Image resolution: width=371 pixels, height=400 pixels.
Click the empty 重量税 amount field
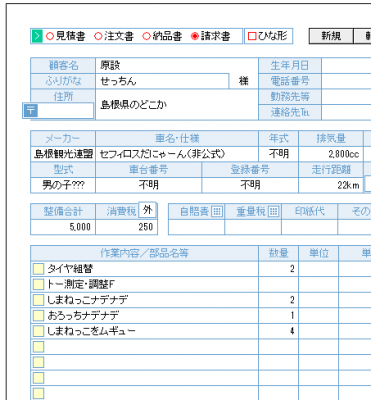pos(253,227)
